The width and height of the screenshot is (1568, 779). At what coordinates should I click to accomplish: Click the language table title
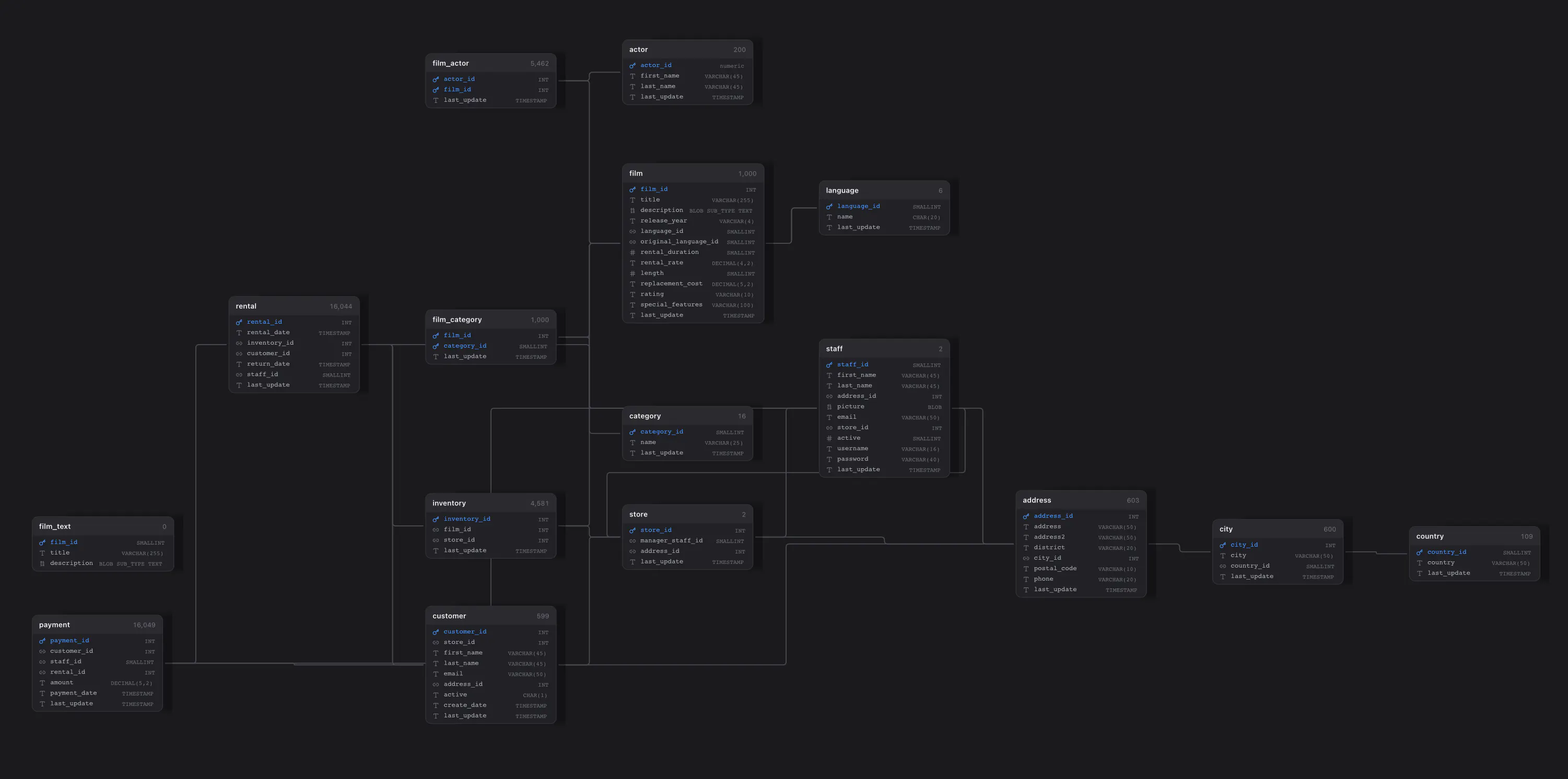coord(842,191)
